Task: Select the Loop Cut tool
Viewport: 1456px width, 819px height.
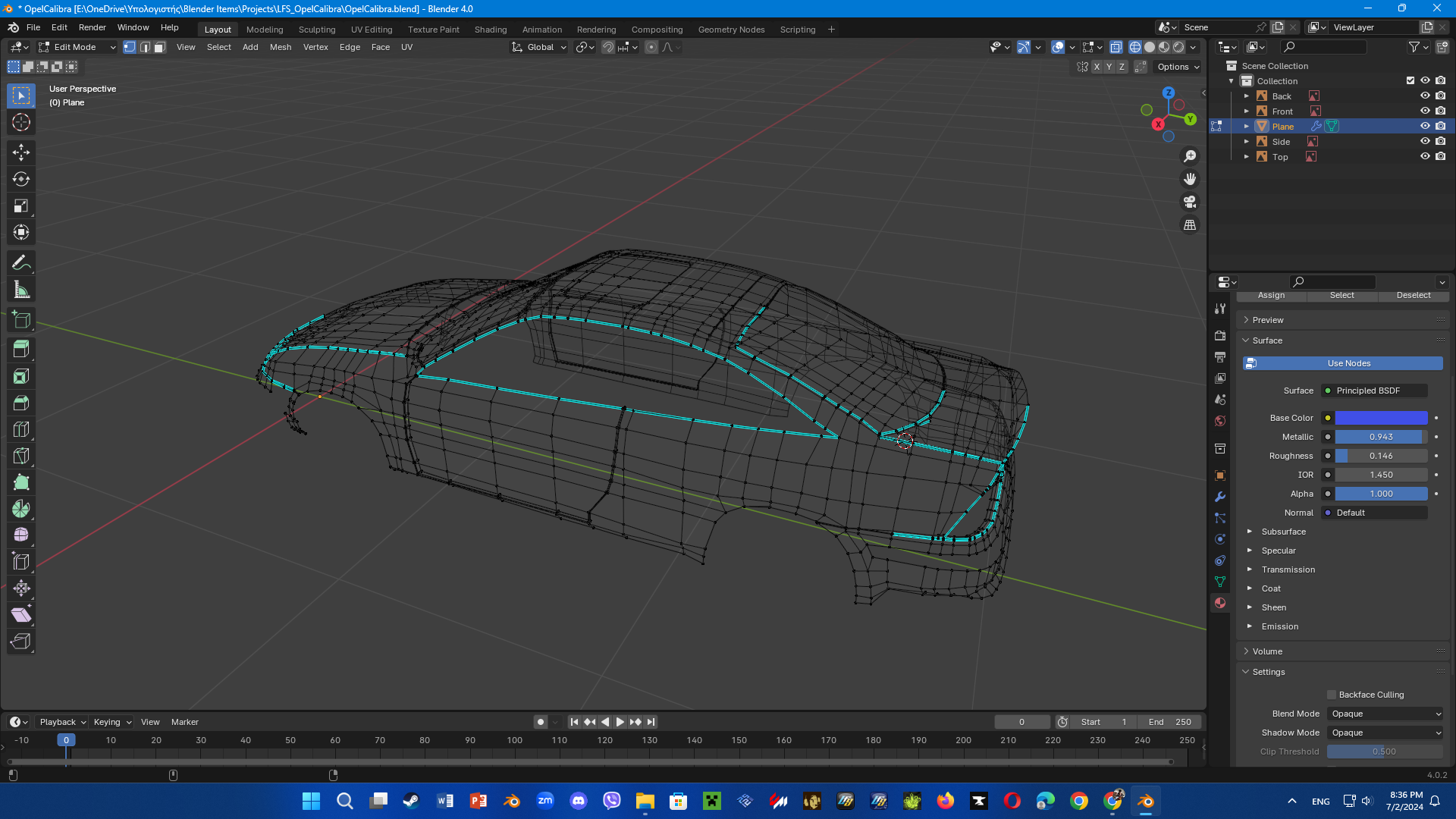Action: tap(21, 429)
